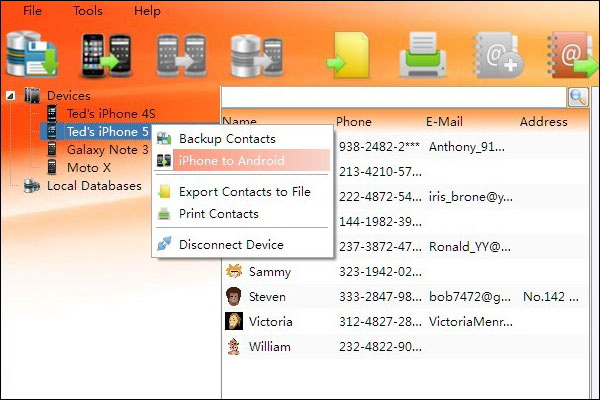Screen dimensions: 600x400
Task: Choose Disconnect Device option
Action: click(x=243, y=244)
